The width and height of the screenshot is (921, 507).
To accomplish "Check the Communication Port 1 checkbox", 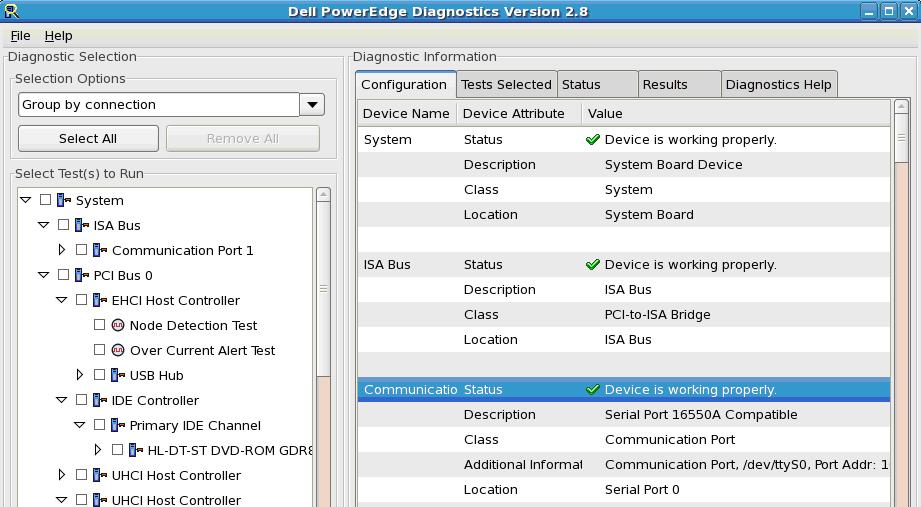I will (x=82, y=250).
